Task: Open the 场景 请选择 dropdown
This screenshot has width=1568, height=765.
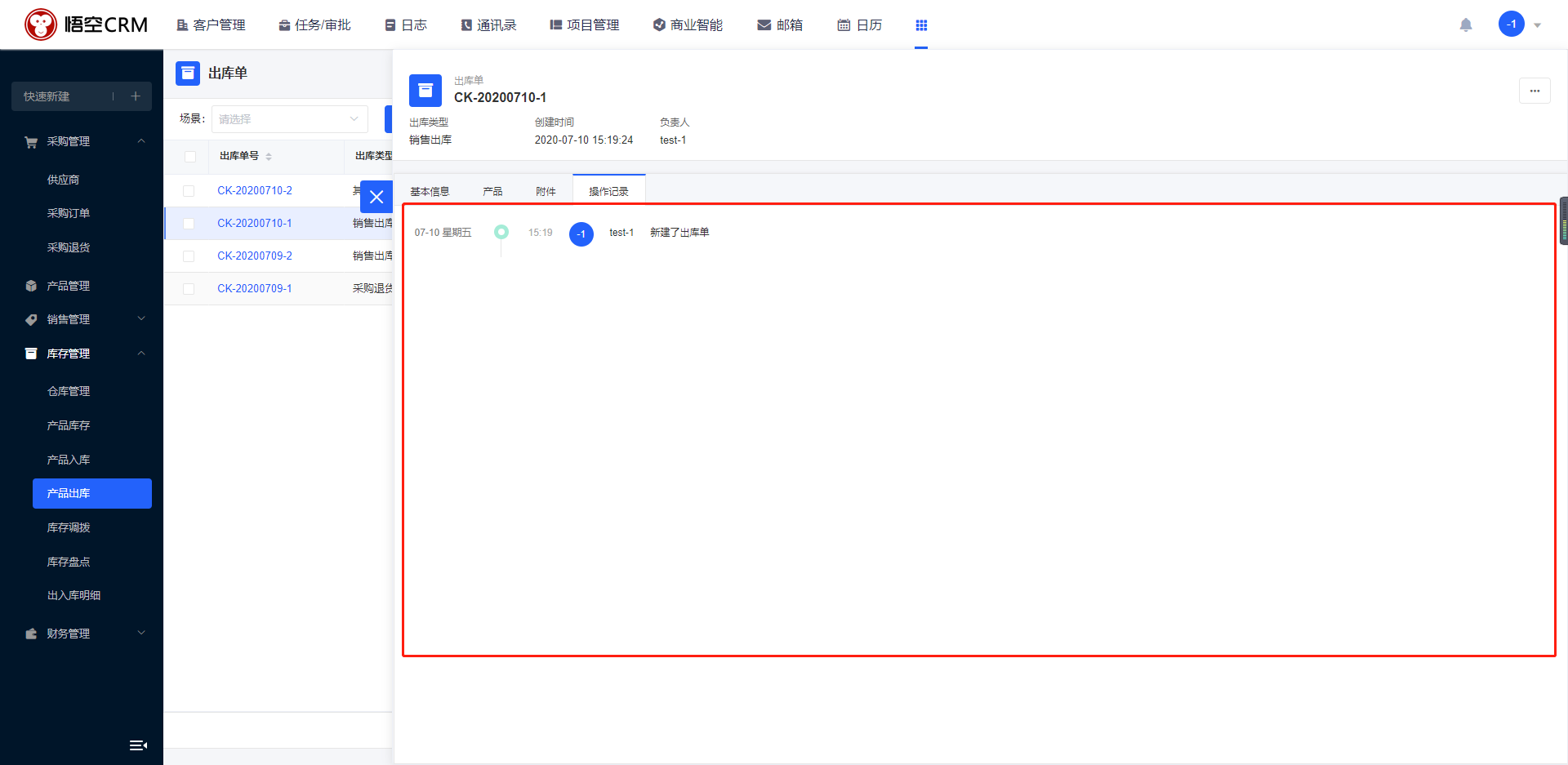Action: click(290, 119)
